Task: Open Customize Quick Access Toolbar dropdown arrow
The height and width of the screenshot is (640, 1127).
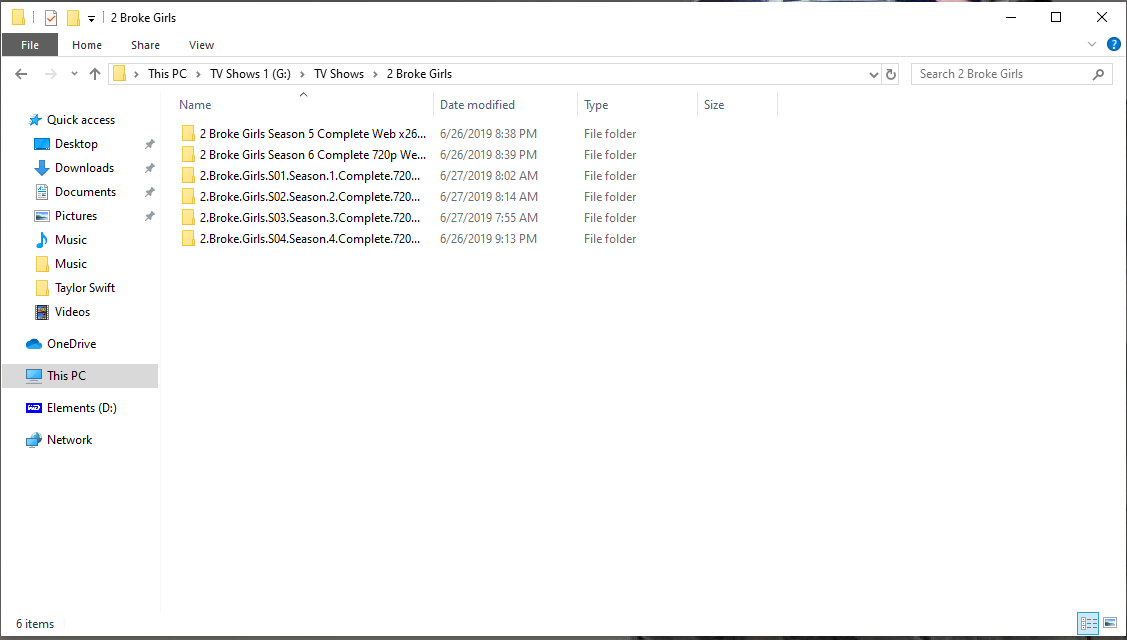Action: coord(91,19)
